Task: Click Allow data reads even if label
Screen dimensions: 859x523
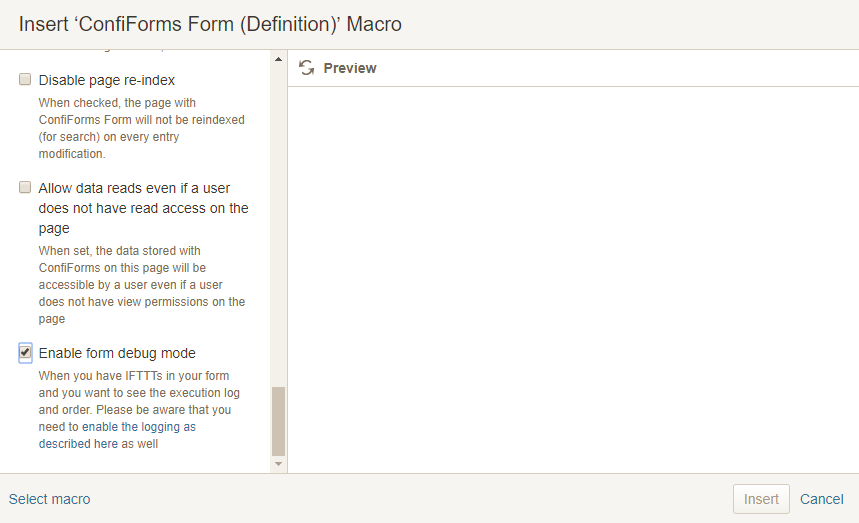Action: [x=144, y=208]
